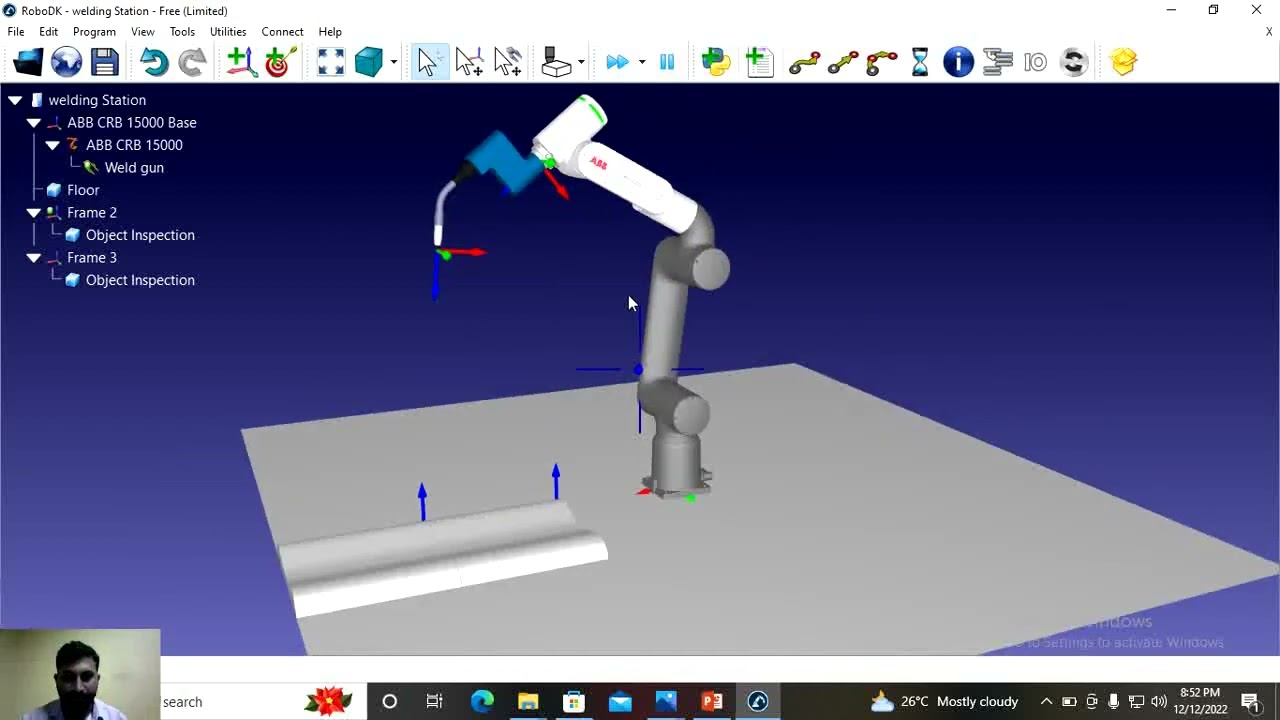Add a new reference frame
The height and width of the screenshot is (720, 1280).
pos(240,62)
